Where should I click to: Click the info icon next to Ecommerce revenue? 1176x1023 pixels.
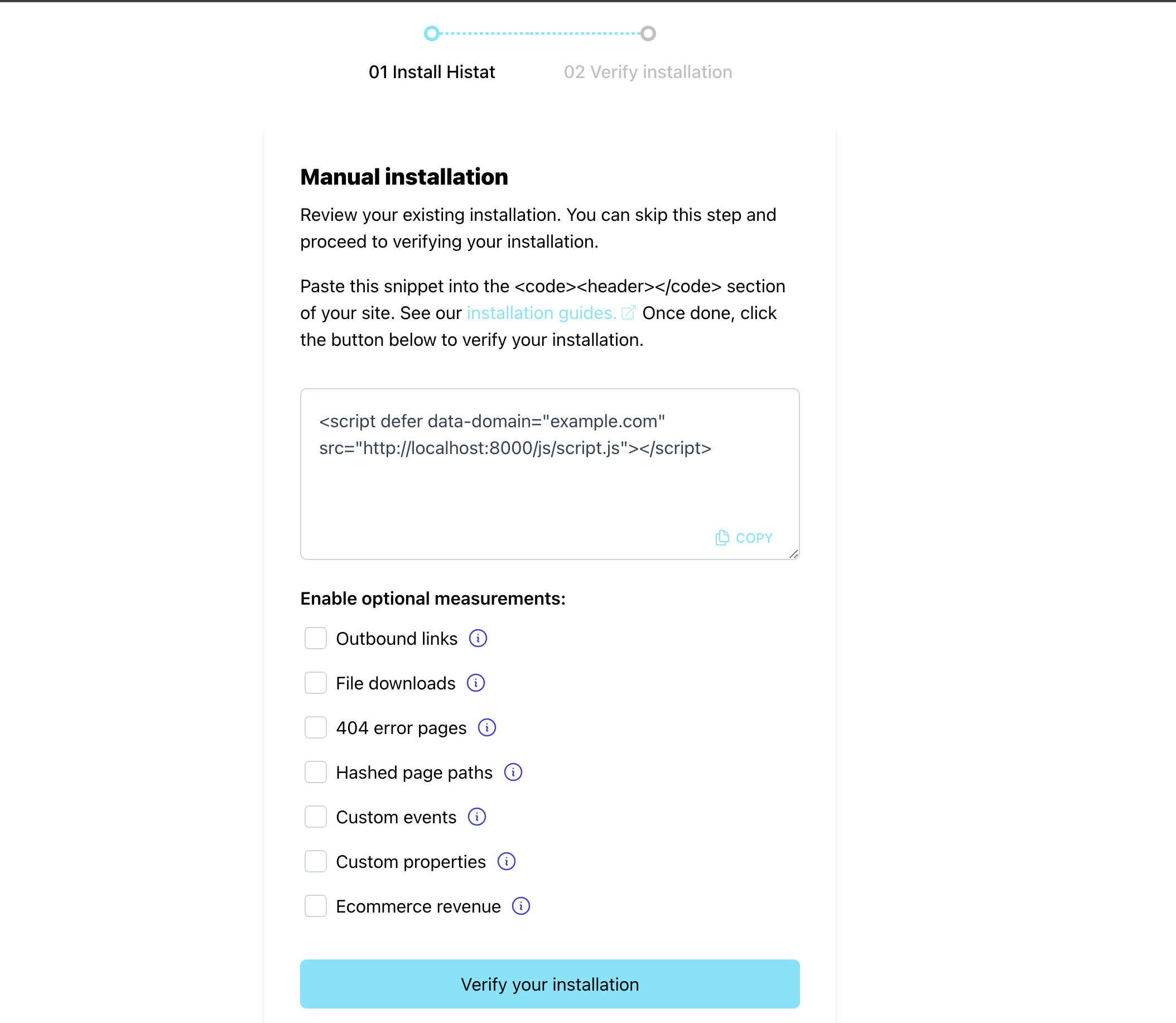click(521, 906)
